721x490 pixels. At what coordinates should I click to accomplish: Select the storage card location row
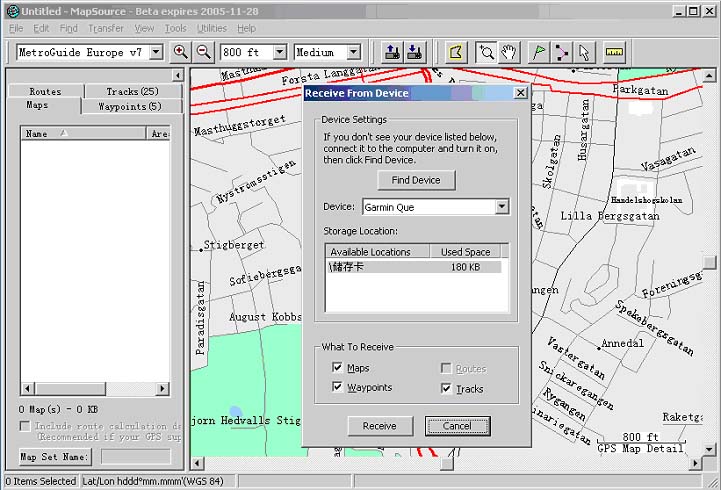click(x=413, y=267)
